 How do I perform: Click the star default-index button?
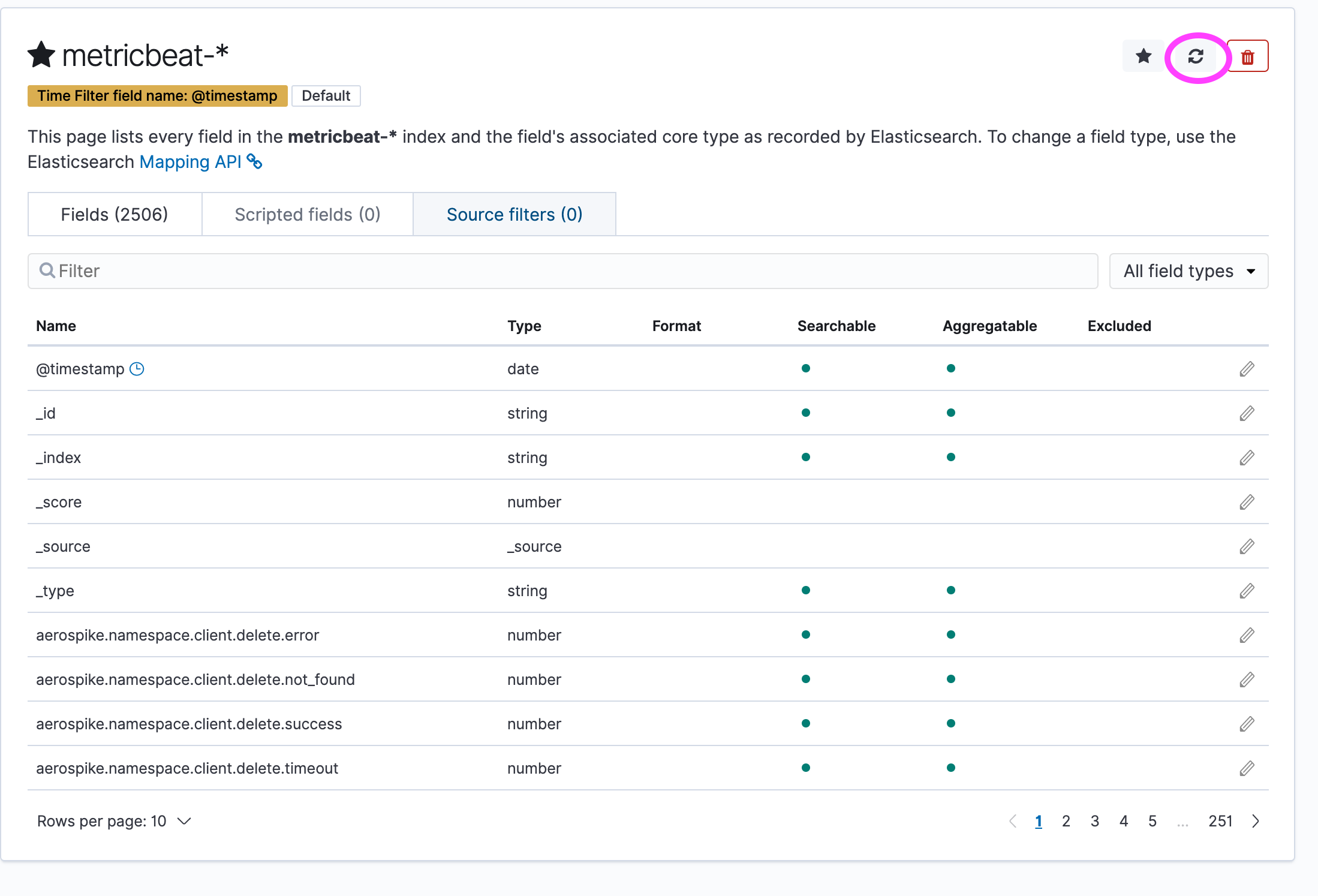(1144, 56)
